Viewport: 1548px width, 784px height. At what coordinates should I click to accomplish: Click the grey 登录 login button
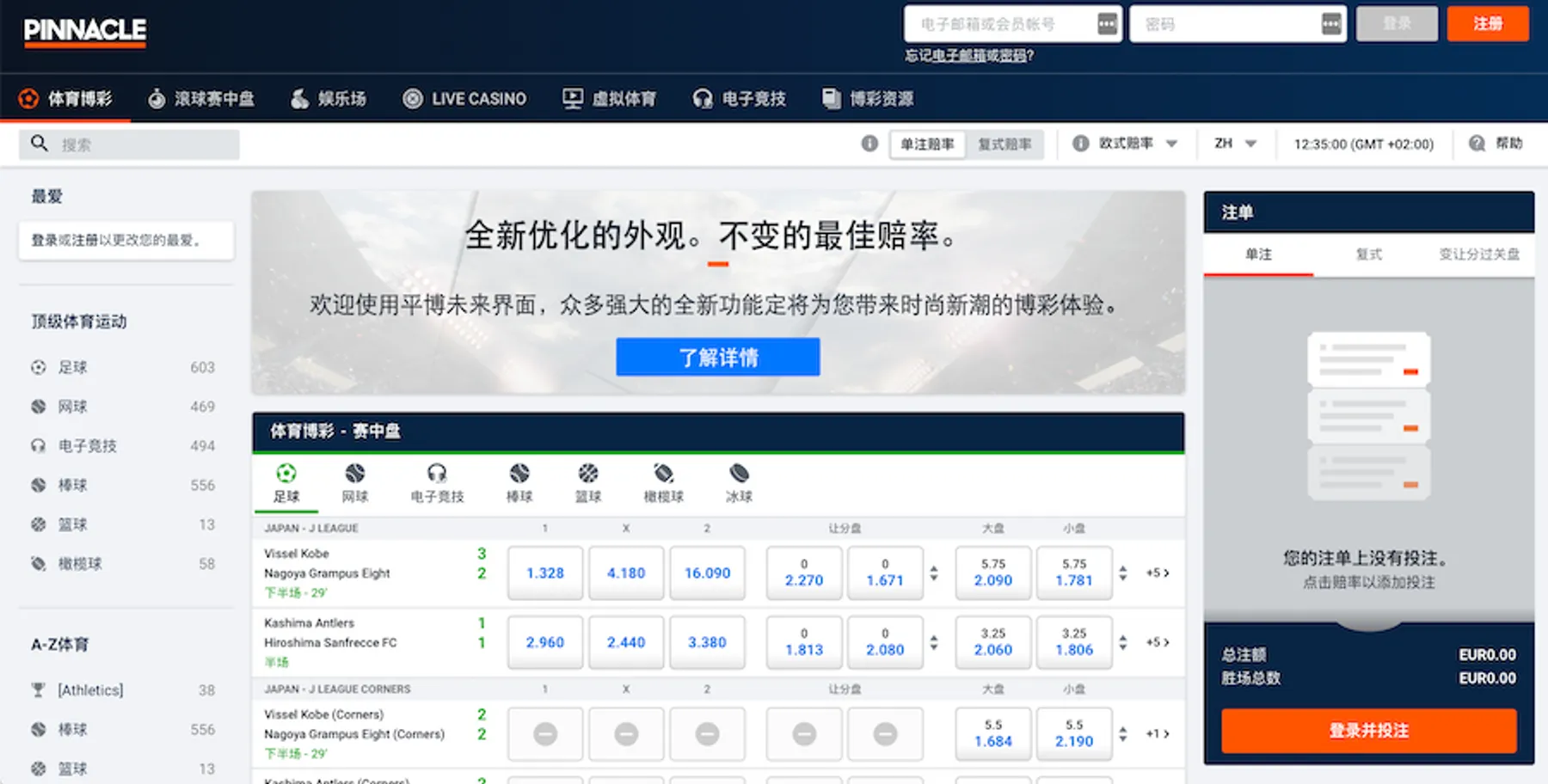click(x=1397, y=24)
